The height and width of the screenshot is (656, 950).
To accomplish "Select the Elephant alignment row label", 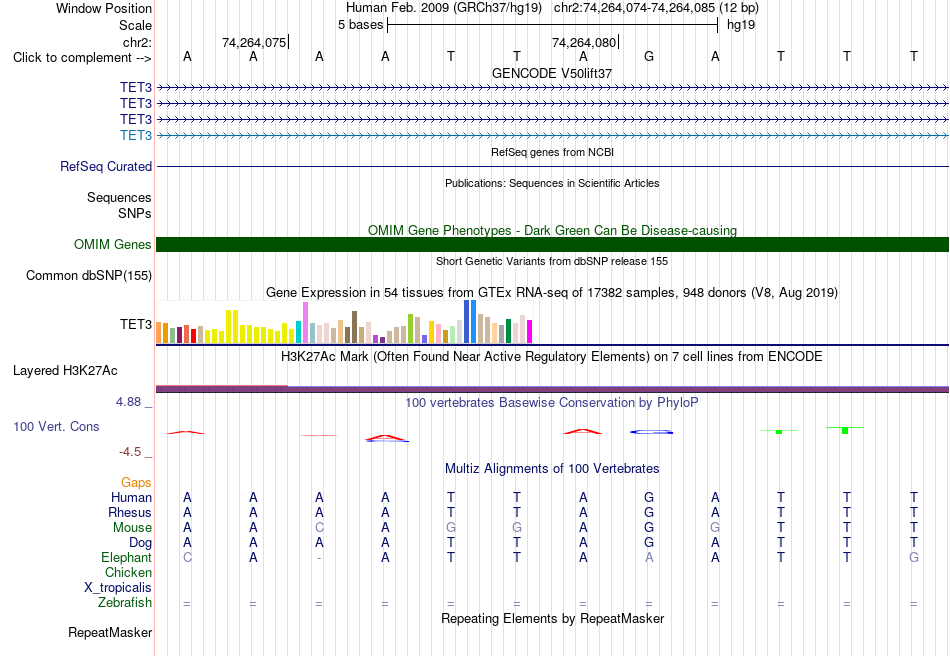I will 126,558.
